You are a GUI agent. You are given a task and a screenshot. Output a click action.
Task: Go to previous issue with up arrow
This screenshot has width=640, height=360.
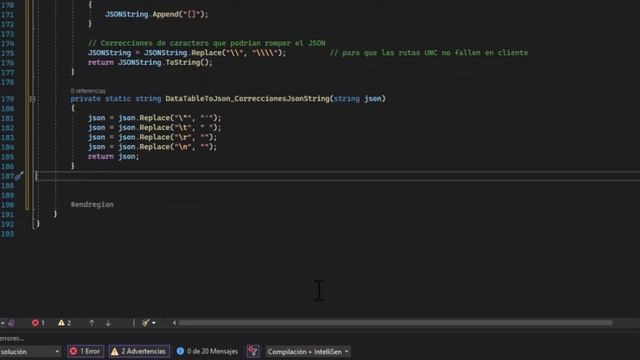tap(92, 323)
